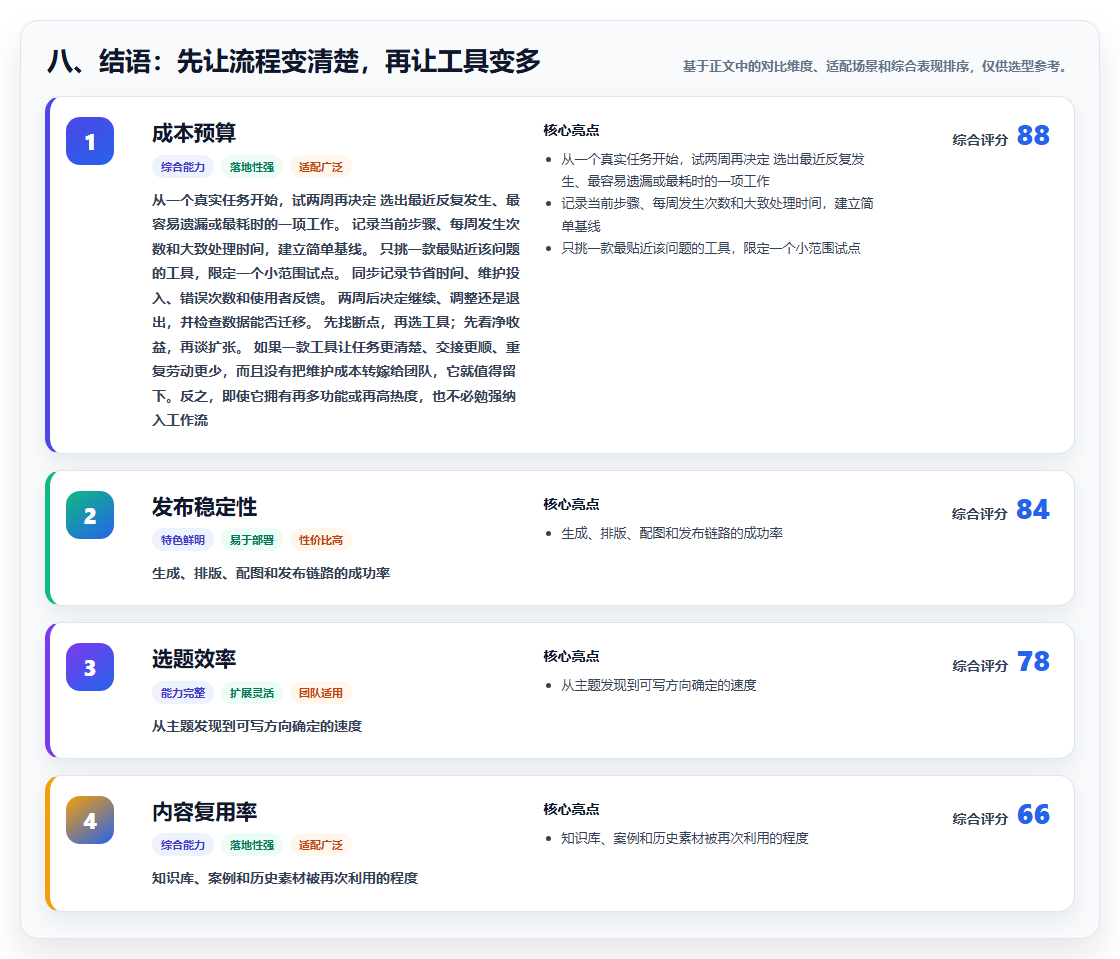The height and width of the screenshot is (959, 1120).
Task: Click 综合评分 label beside 78
Action: pos(980,666)
